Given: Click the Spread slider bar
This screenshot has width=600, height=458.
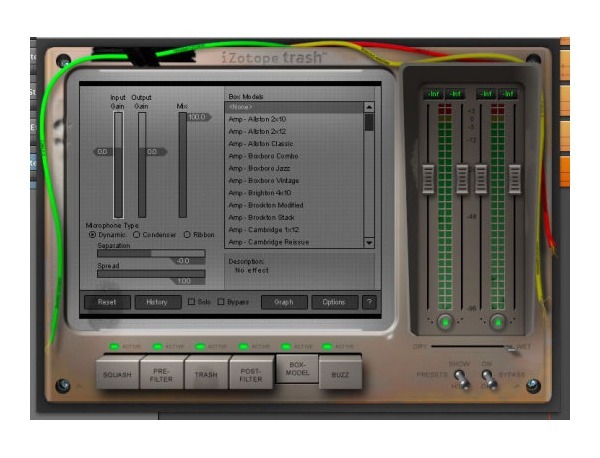Looking at the screenshot, I should pyautogui.click(x=151, y=274).
